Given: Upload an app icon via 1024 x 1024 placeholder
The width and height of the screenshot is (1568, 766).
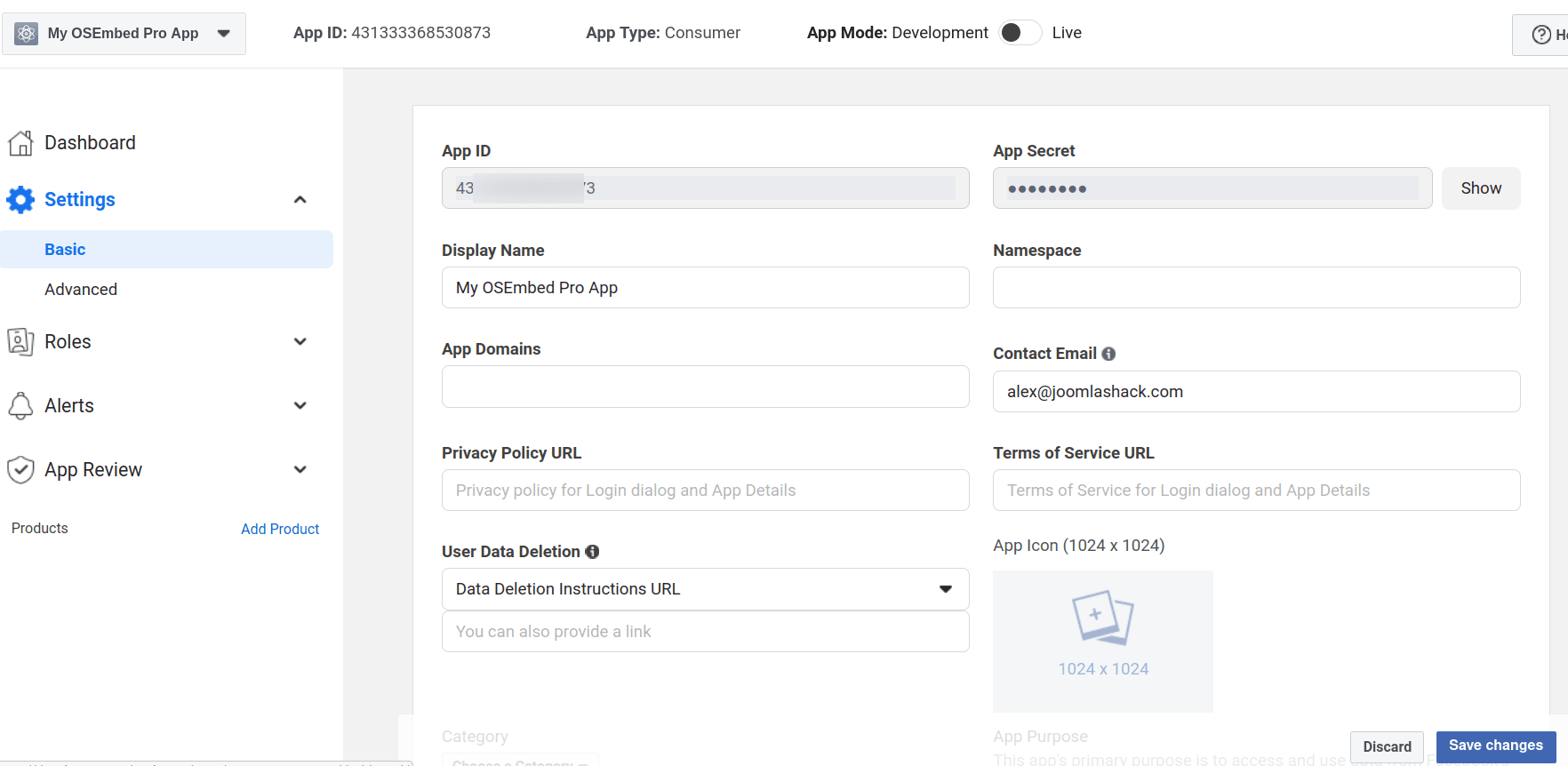Looking at the screenshot, I should coord(1103,641).
